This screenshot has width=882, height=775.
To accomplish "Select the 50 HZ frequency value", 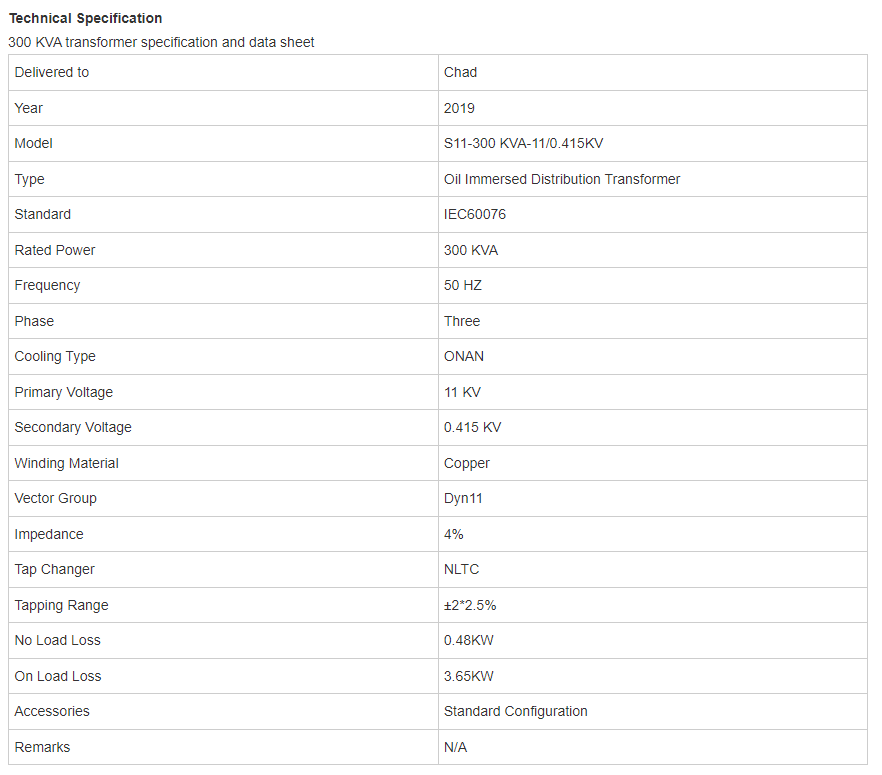I will pyautogui.click(x=463, y=285).
